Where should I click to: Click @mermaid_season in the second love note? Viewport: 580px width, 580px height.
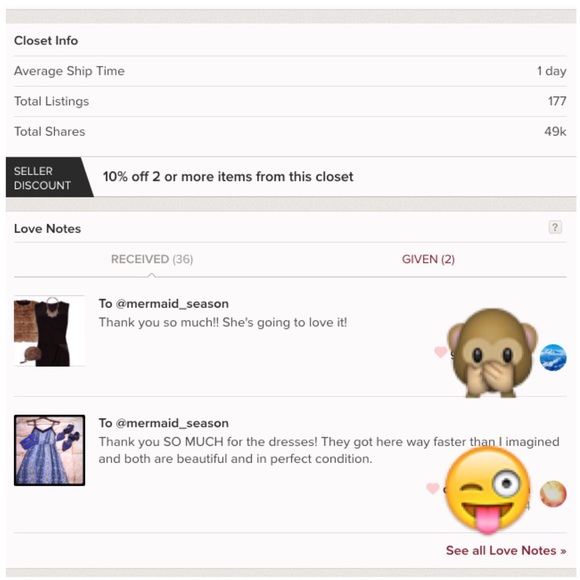(172, 423)
